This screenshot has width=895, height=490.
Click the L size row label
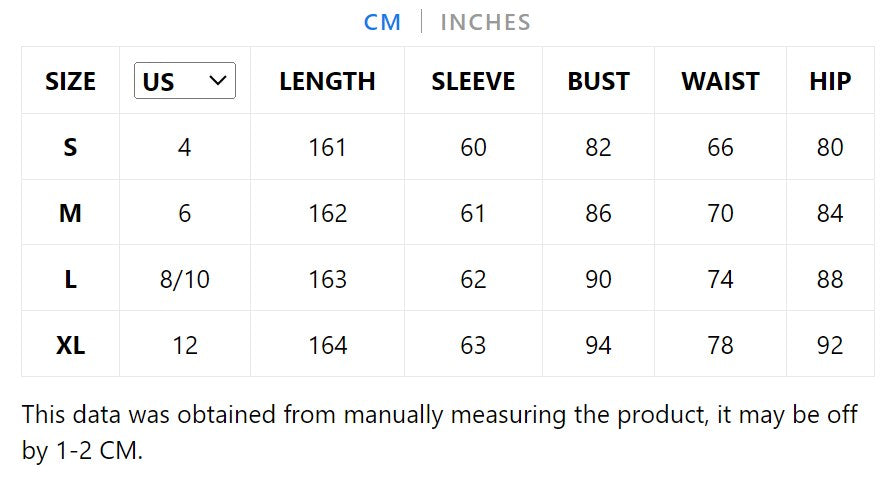[x=70, y=279]
